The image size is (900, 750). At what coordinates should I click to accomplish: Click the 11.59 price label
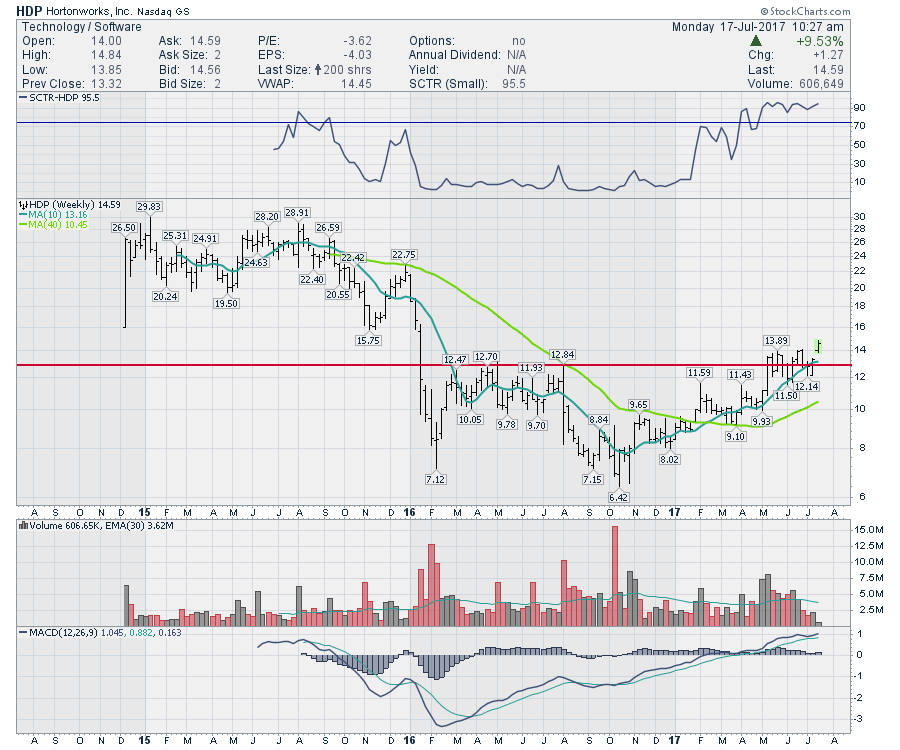[699, 373]
